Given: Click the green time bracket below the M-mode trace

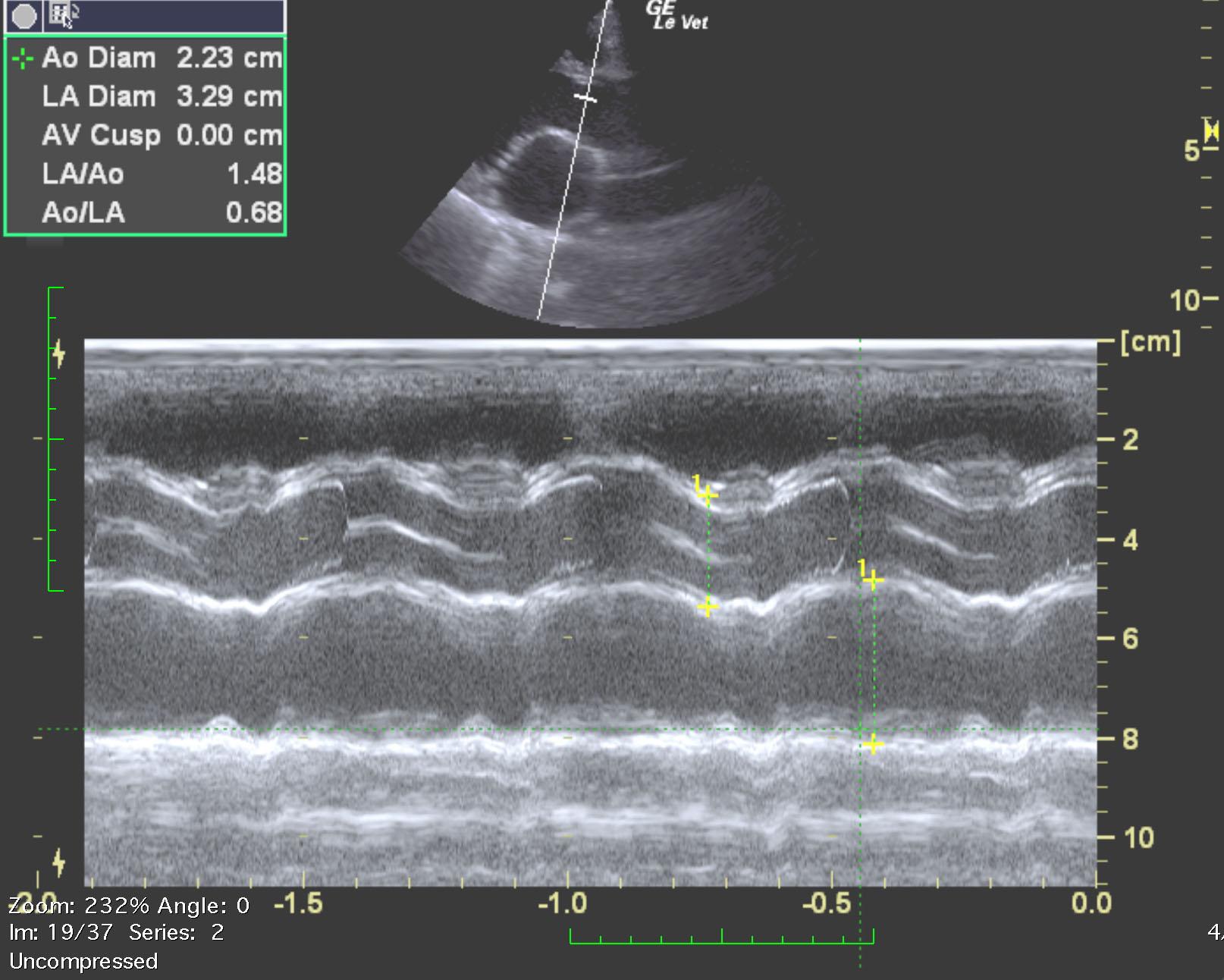Looking at the screenshot, I should tap(721, 936).
